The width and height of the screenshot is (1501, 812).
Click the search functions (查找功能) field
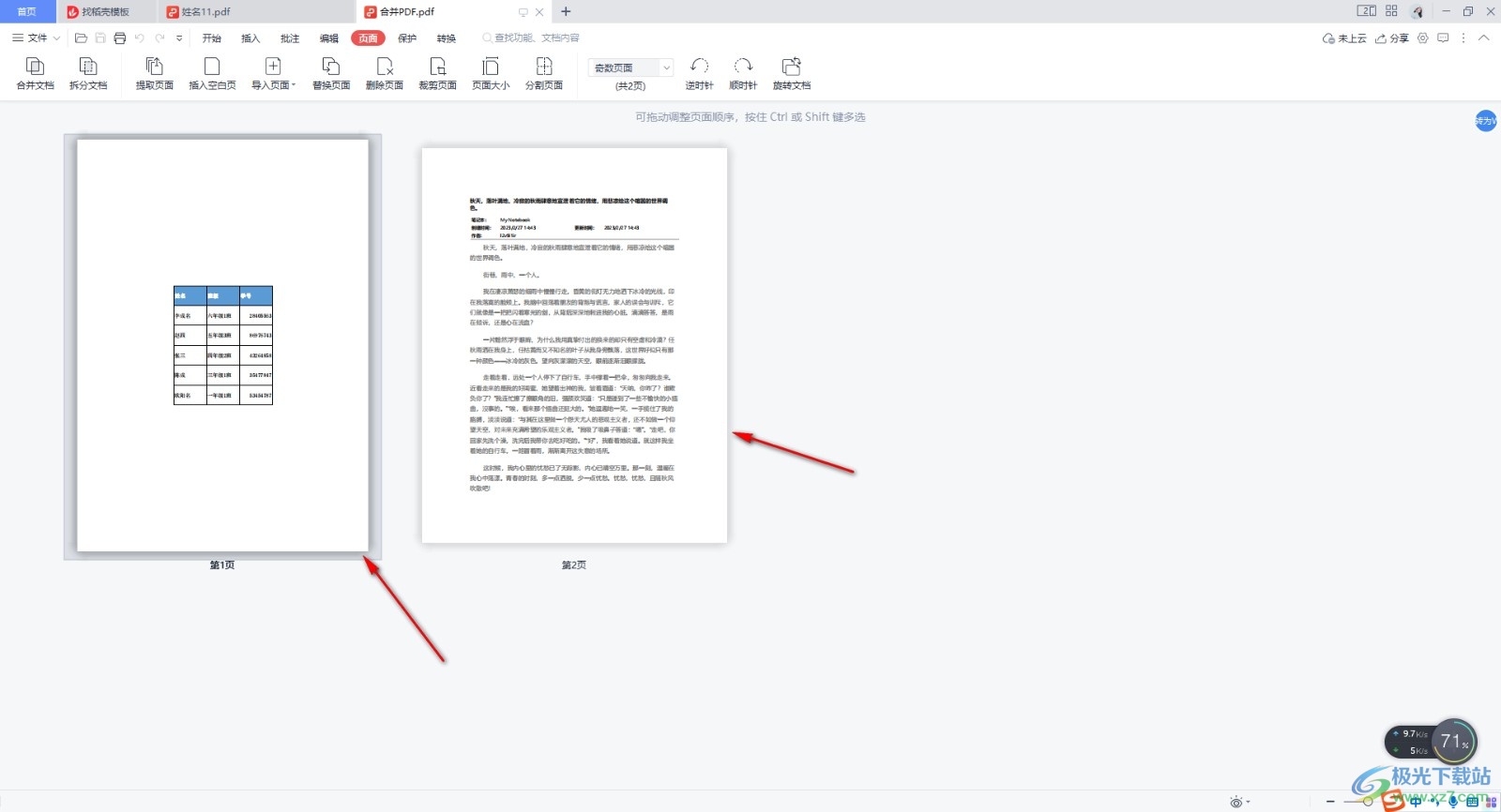tap(531, 38)
